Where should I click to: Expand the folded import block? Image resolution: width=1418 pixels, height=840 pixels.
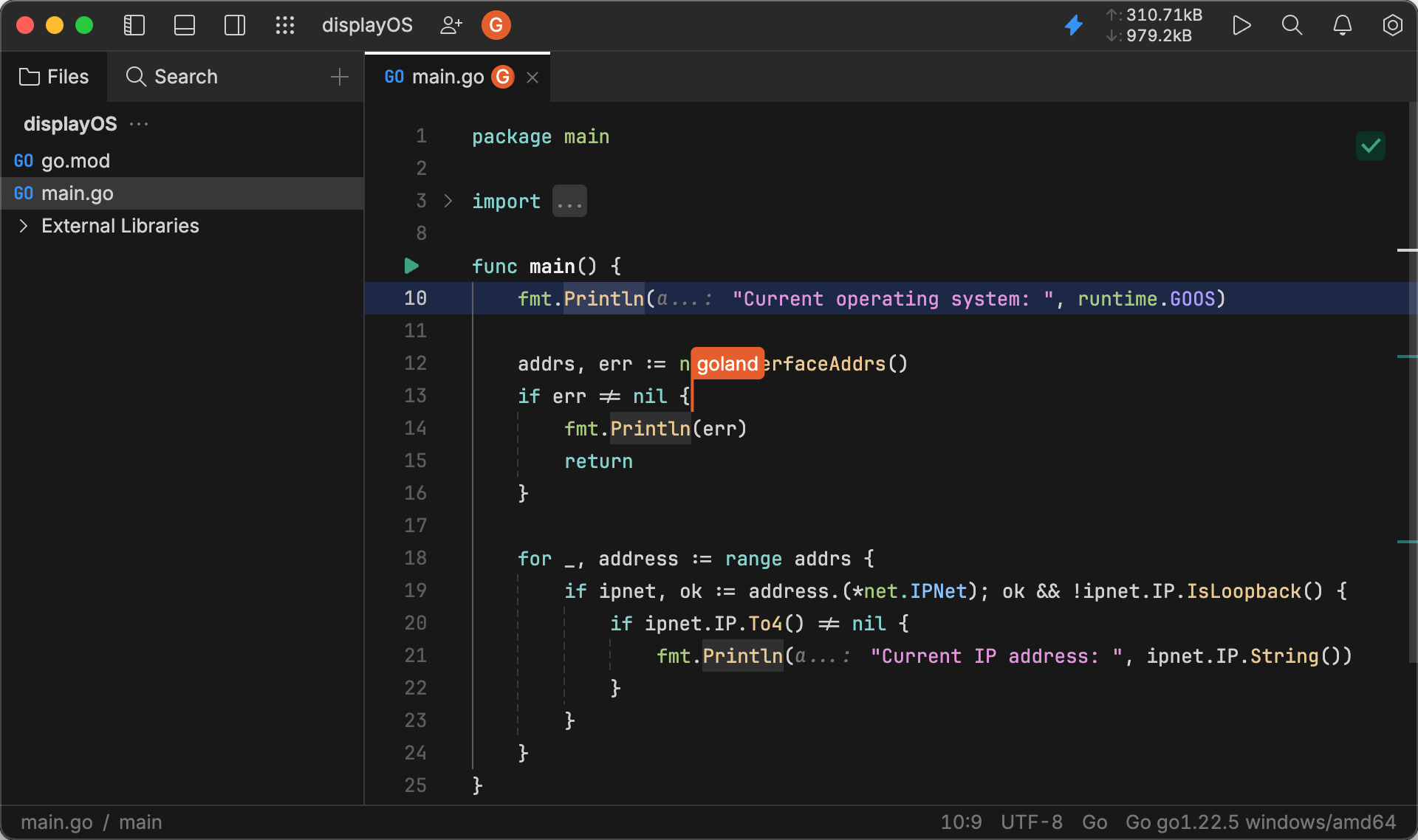(569, 201)
